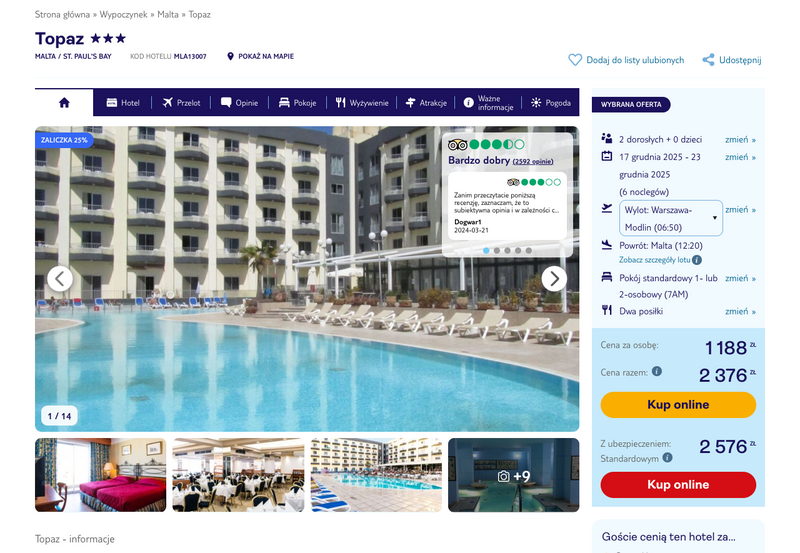The width and height of the screenshot is (800, 553).
Task: Add hotel to favorites heart icon
Action: [575, 60]
